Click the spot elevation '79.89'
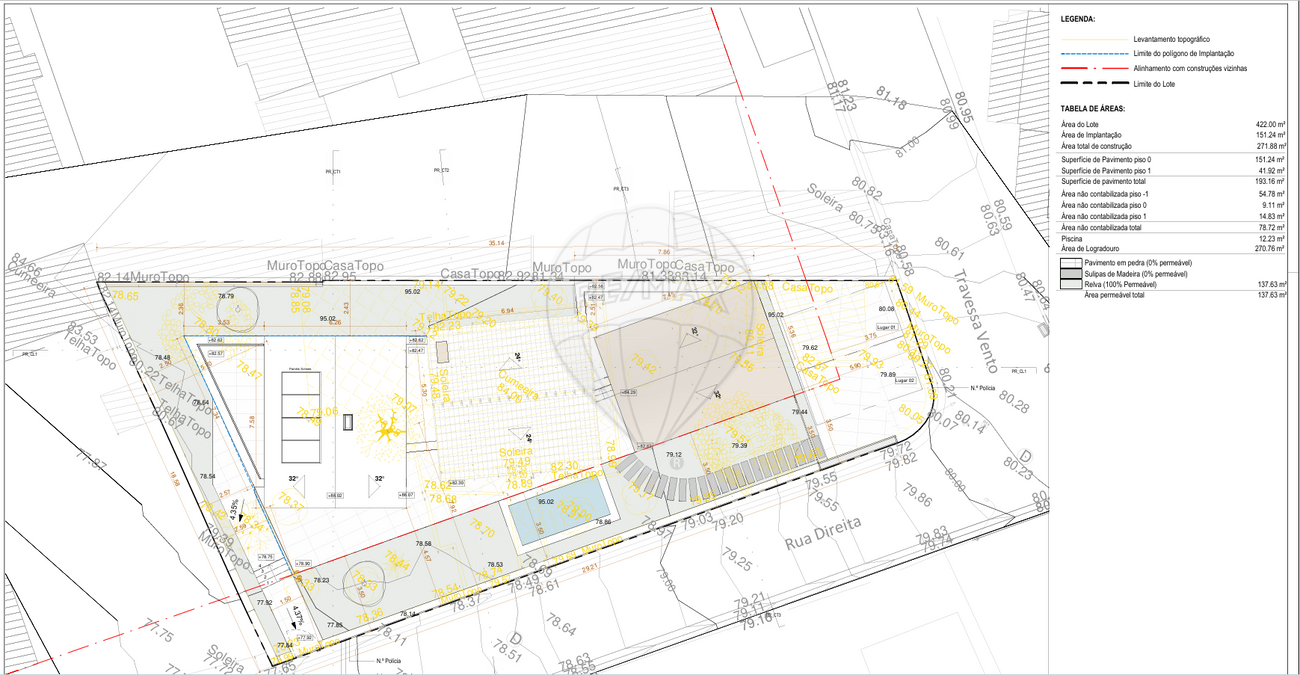Viewport: 1300px width, 675px height. (888, 374)
